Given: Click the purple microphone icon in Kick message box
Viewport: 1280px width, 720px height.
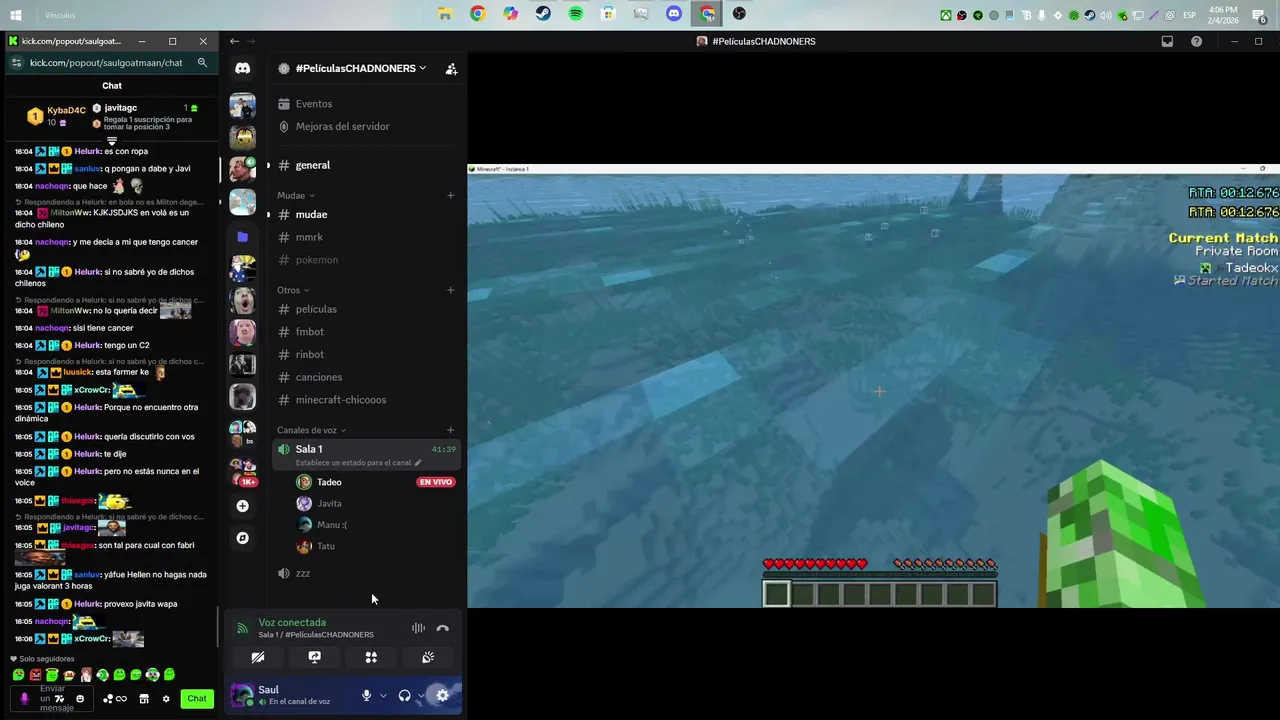Looking at the screenshot, I should 25,699.
